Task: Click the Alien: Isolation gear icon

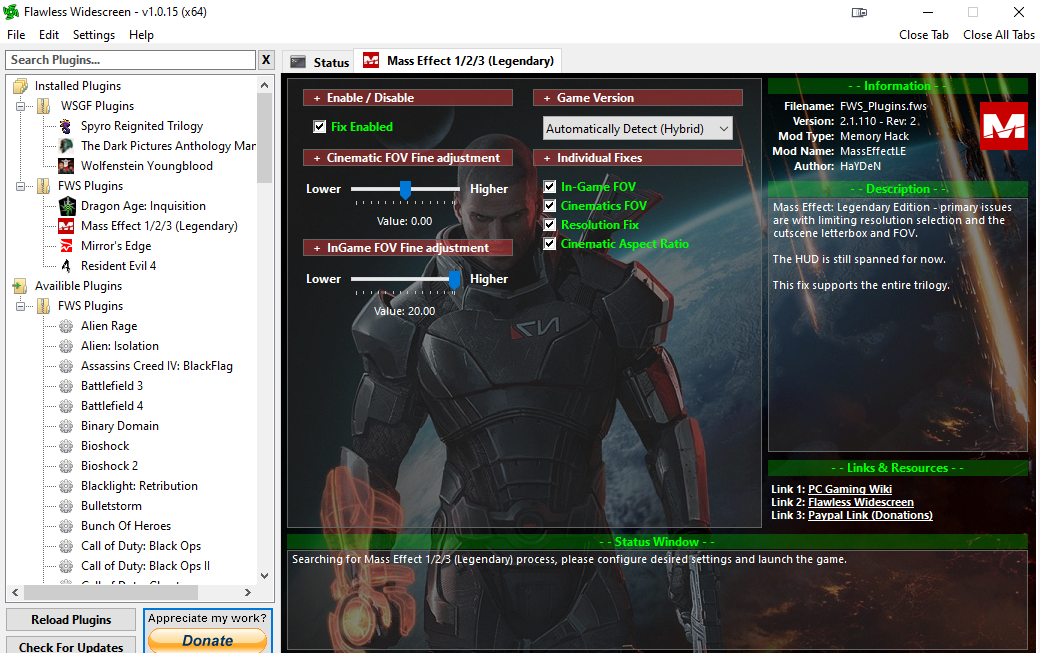Action: [x=66, y=346]
